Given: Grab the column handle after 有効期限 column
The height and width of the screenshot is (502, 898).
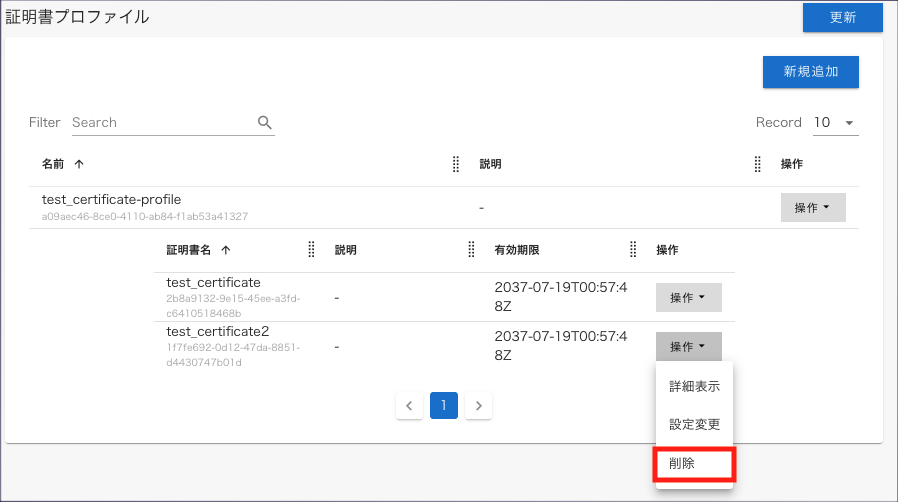Looking at the screenshot, I should (x=633, y=250).
